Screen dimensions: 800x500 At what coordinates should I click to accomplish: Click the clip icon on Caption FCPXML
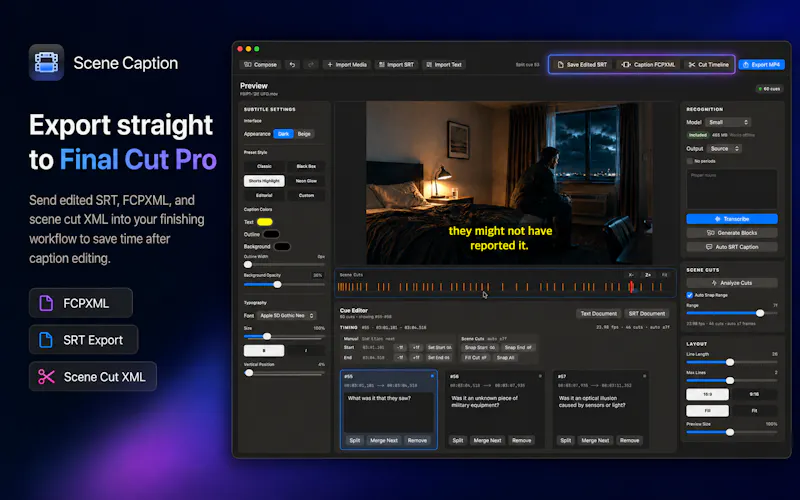[x=626, y=65]
